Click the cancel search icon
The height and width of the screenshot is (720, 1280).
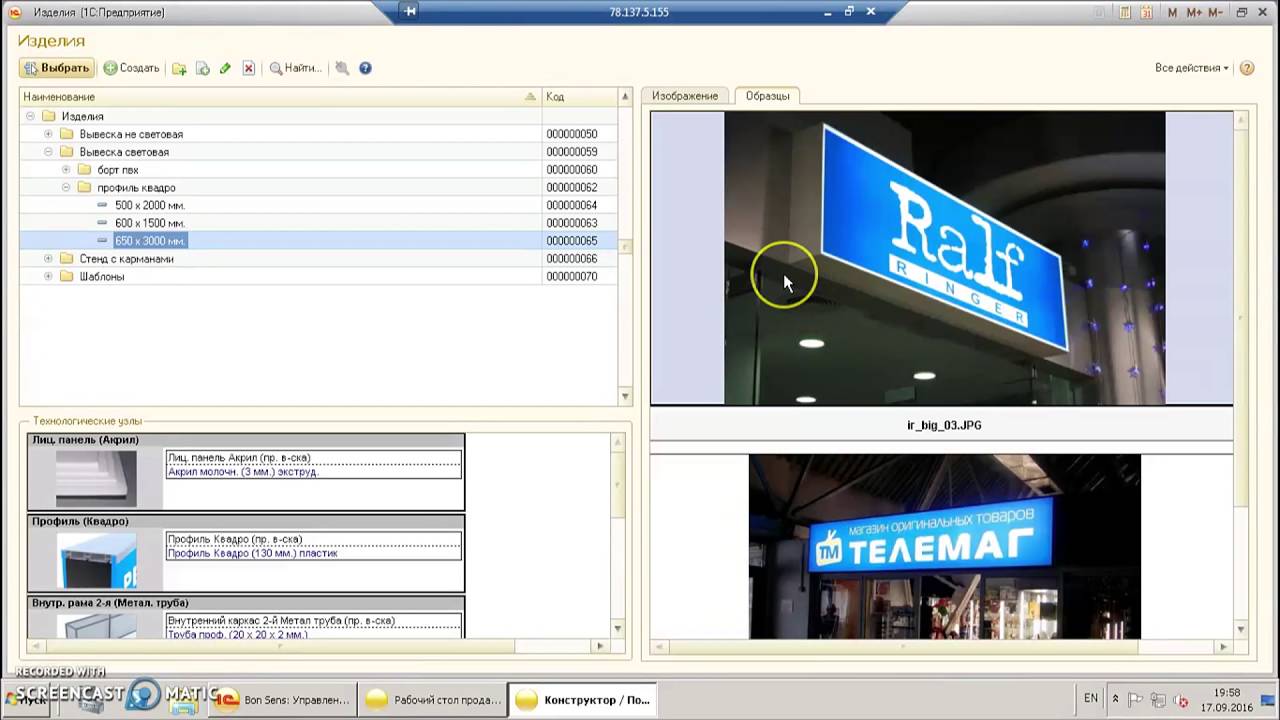(x=342, y=68)
